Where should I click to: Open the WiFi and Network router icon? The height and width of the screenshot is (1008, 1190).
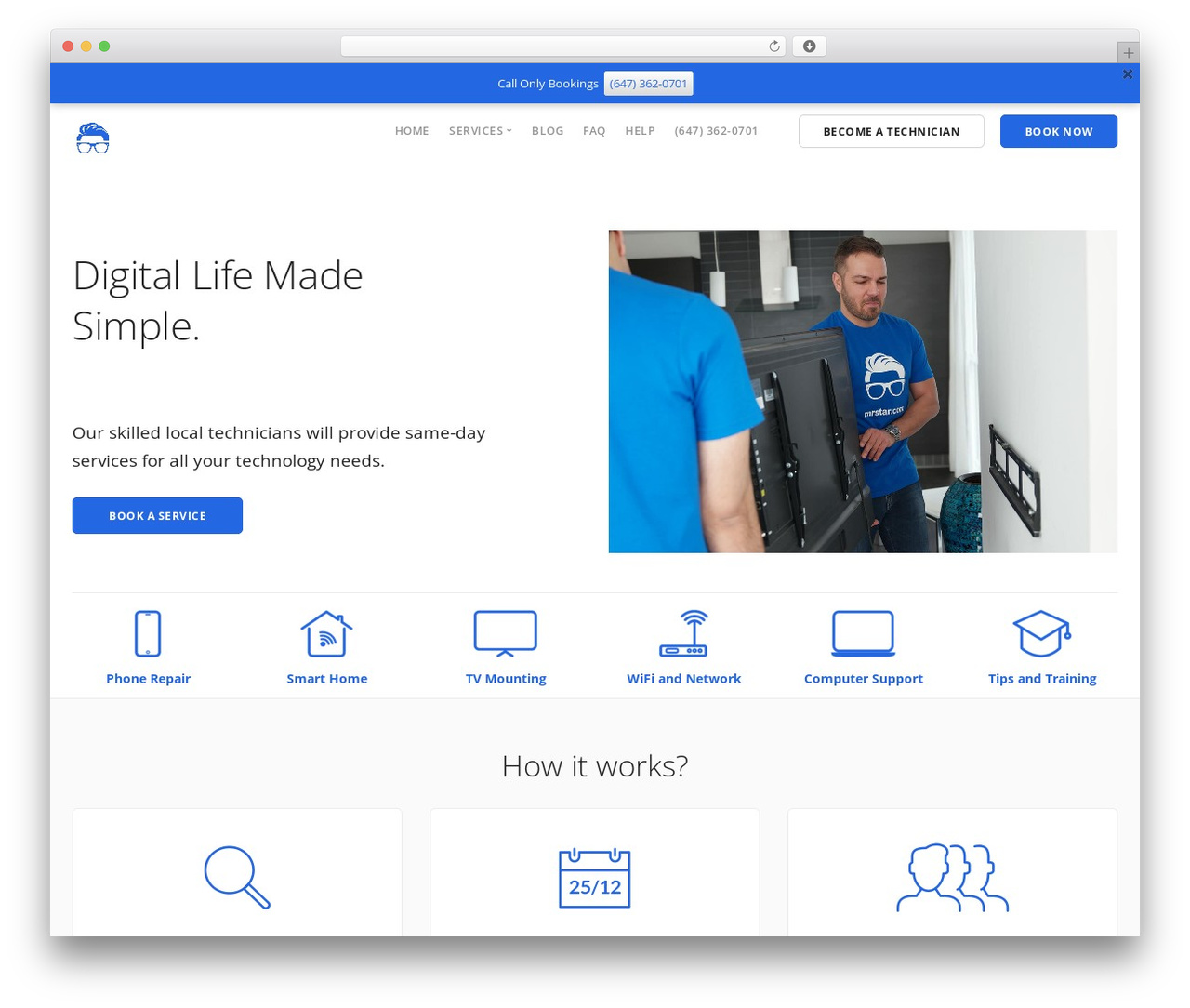point(684,633)
